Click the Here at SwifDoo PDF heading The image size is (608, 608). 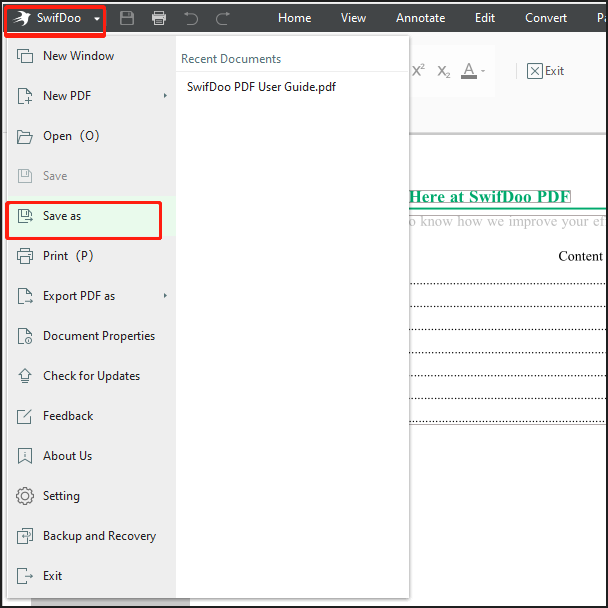coord(490,197)
